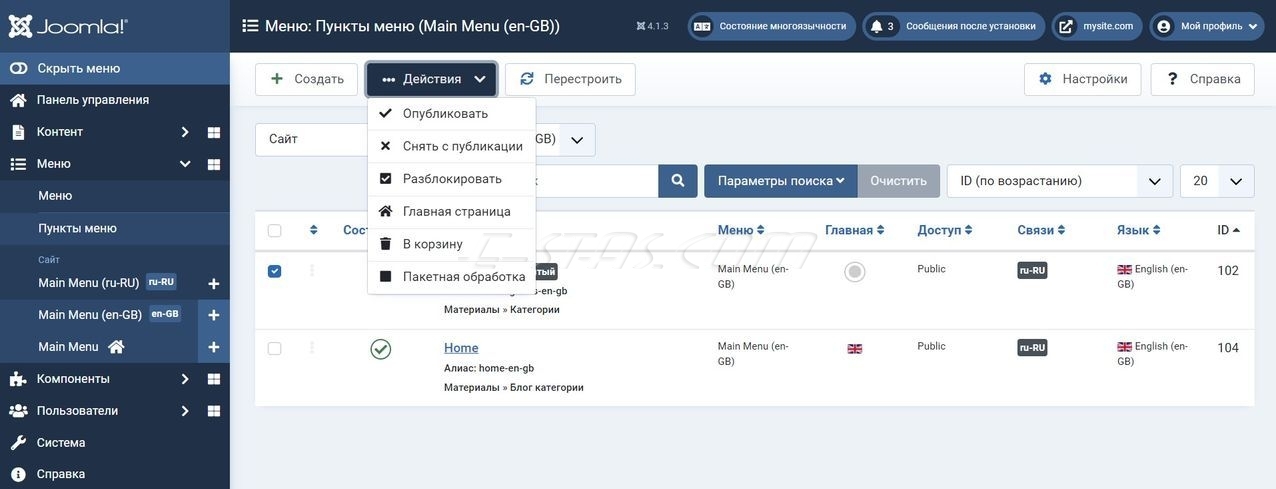This screenshot has width=1276, height=489.
Task: Click the search magnifier button
Action: (x=678, y=181)
